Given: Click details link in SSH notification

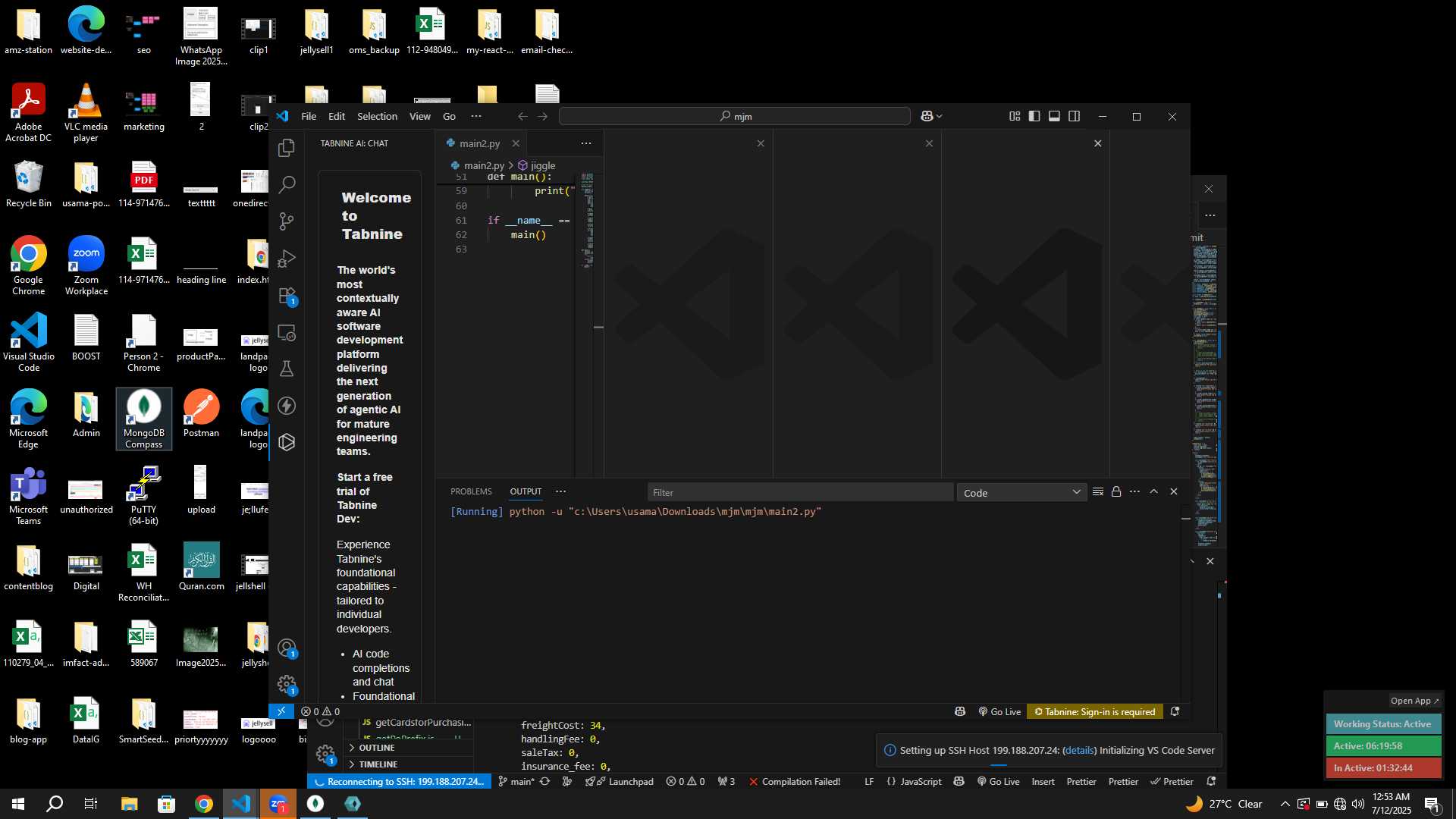Looking at the screenshot, I should [x=1079, y=750].
